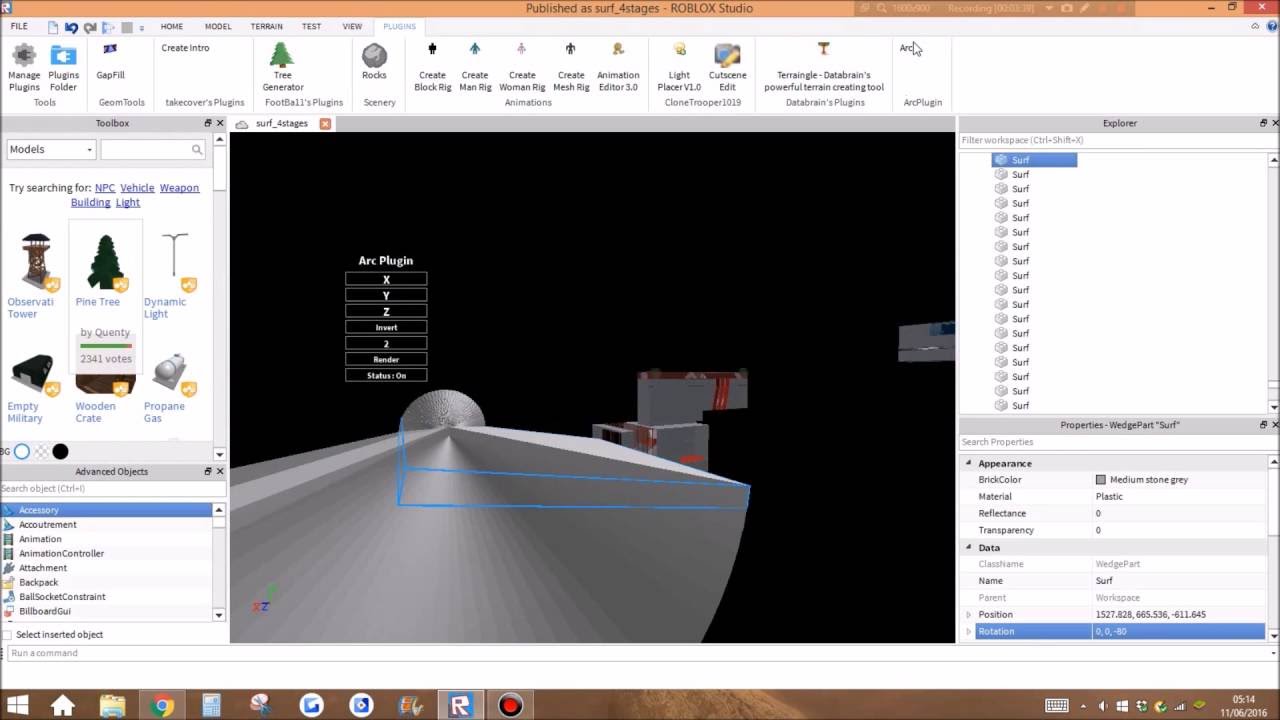Click the red record icon in taskbar

(510, 706)
